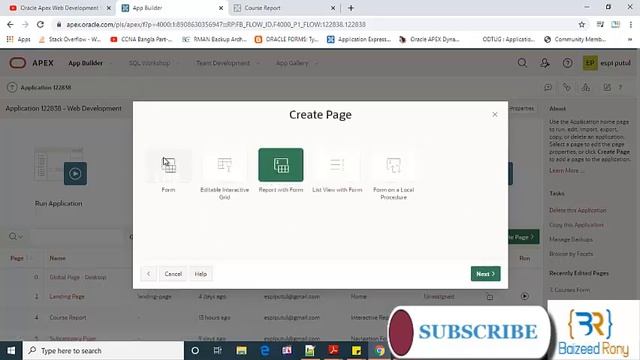Go back in browser history
The height and width of the screenshot is (360, 640).
[x=10, y=24]
